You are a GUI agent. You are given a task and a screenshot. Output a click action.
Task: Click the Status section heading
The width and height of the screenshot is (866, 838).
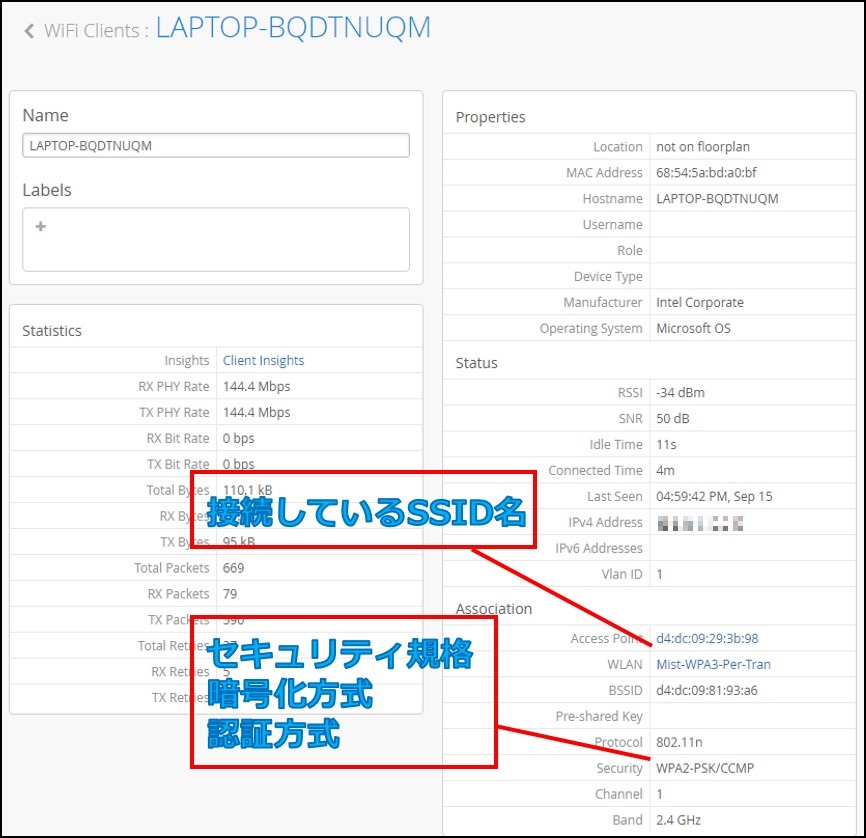[476, 363]
